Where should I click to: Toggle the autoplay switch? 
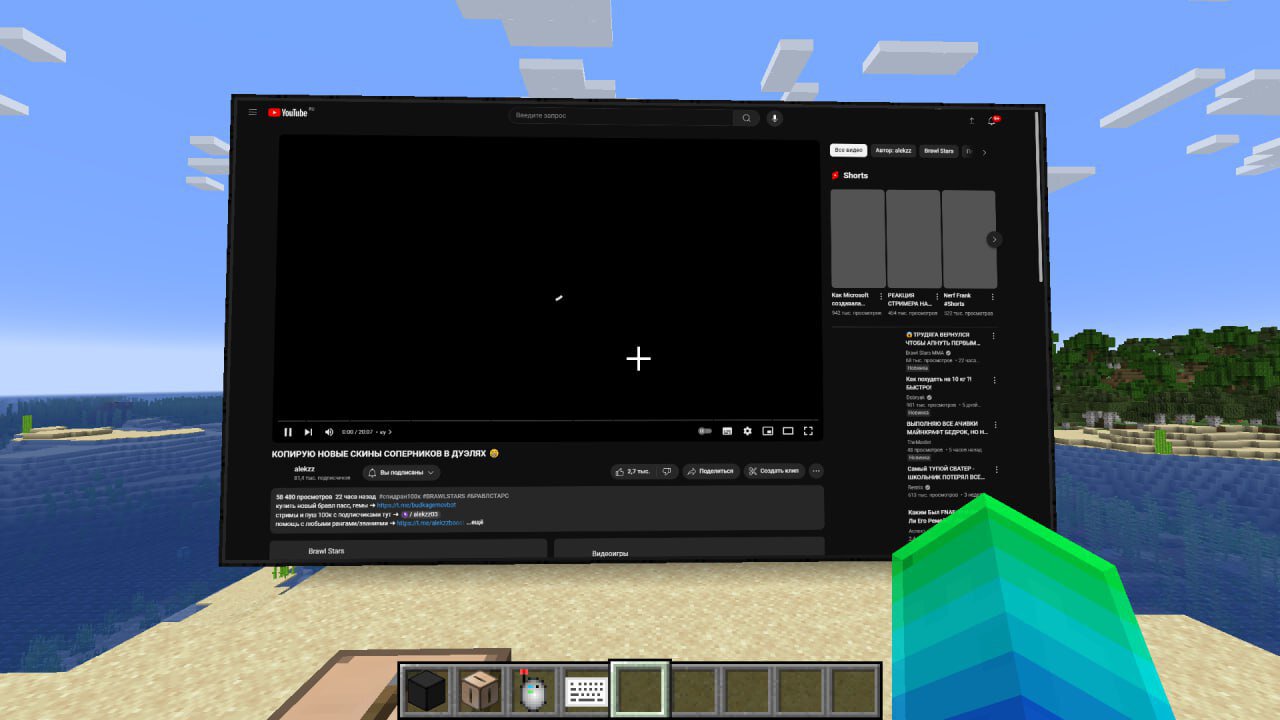705,431
